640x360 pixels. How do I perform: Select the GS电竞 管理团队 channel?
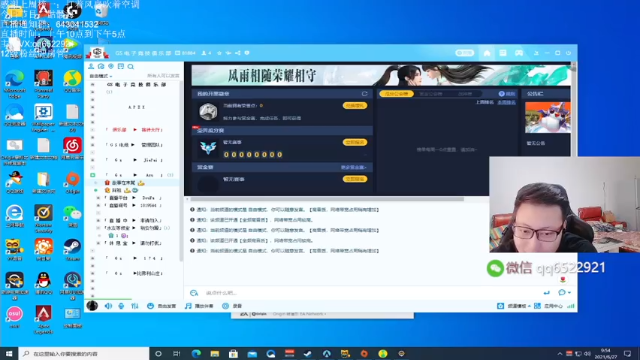pyautogui.click(x=134, y=145)
